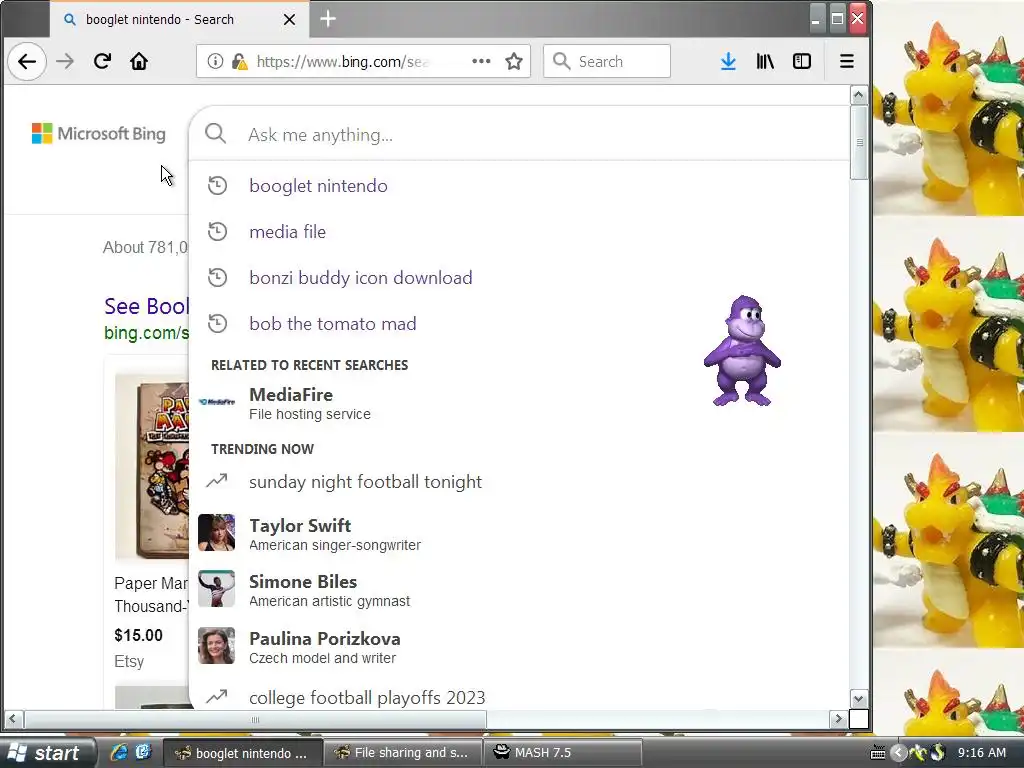
Task: Expand hidden system tray icons arrow
Action: tap(899, 753)
